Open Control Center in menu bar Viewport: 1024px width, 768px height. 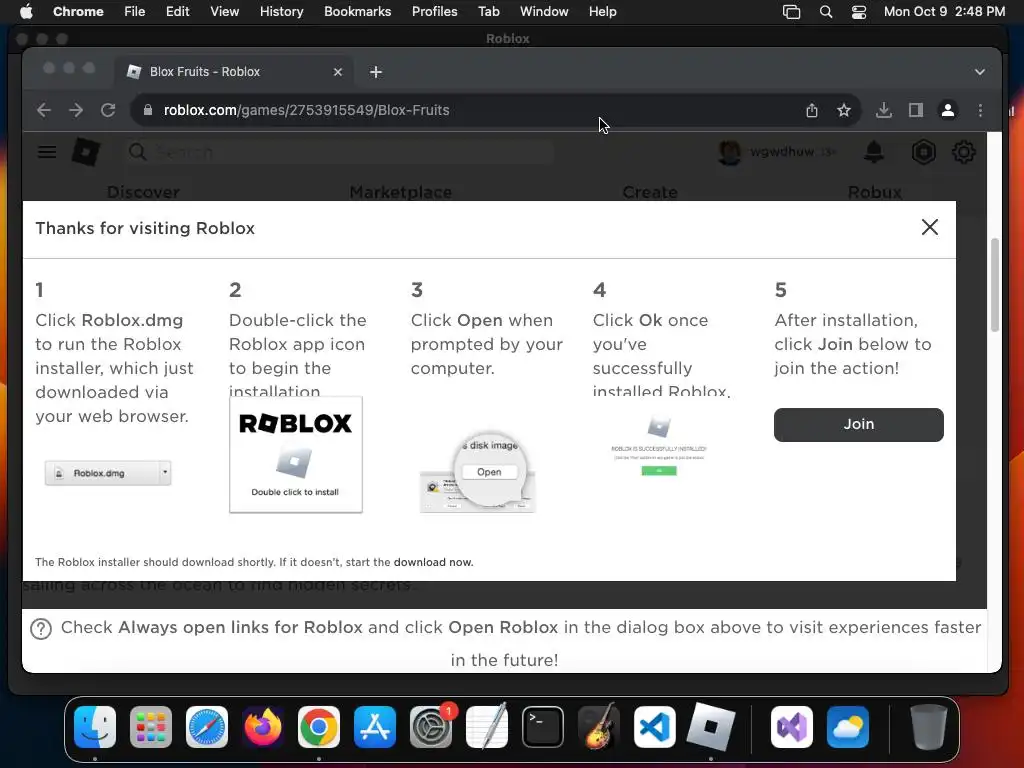pyautogui.click(x=859, y=12)
